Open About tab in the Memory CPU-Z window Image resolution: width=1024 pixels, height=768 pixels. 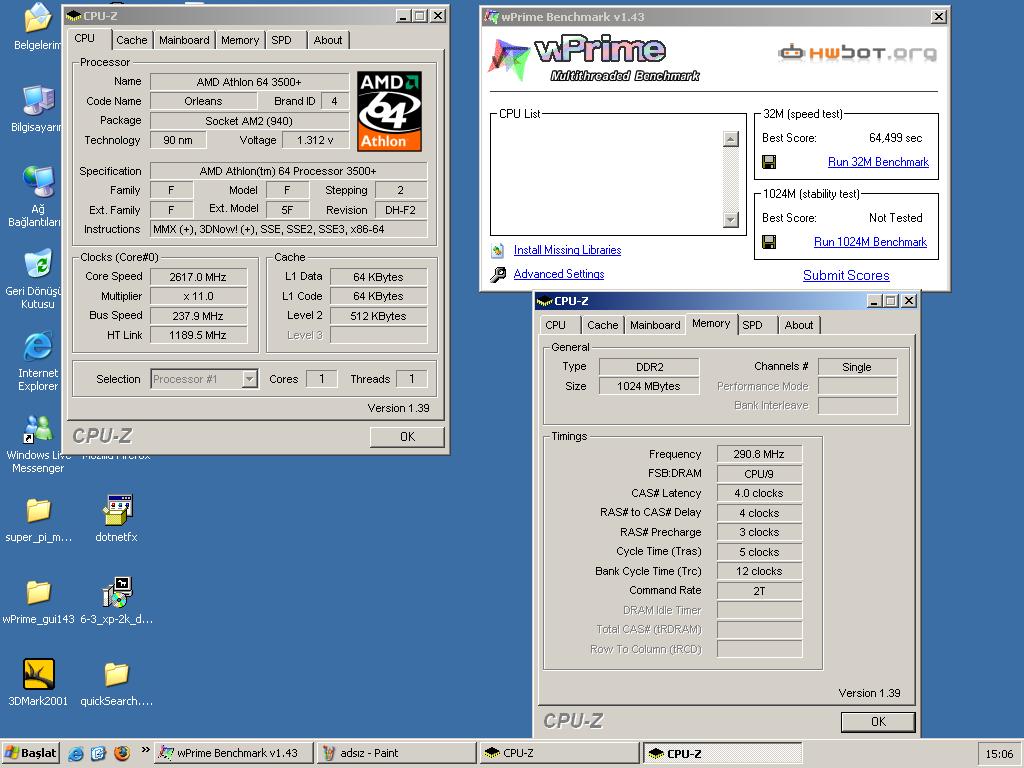tap(799, 325)
